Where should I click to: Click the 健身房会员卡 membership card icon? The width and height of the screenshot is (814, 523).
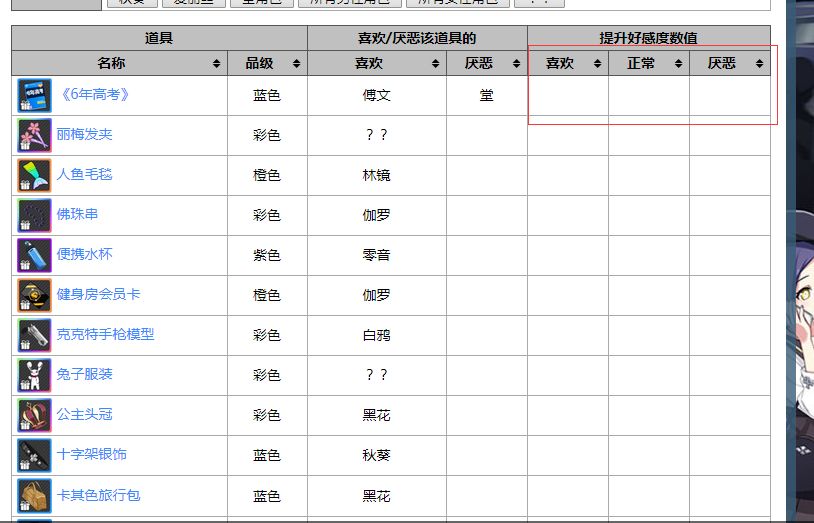(34, 296)
